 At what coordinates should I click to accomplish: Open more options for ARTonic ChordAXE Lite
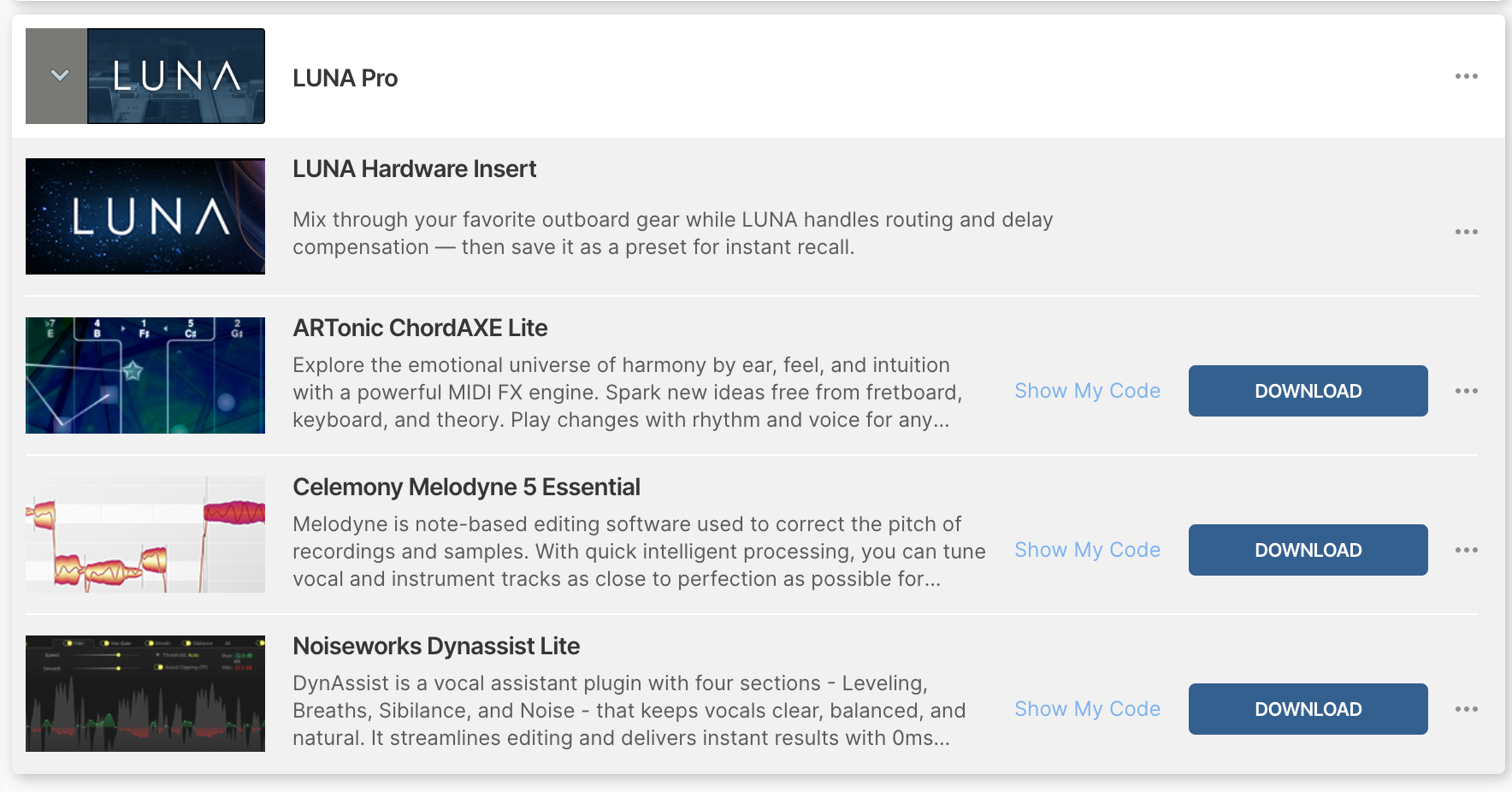click(x=1466, y=391)
